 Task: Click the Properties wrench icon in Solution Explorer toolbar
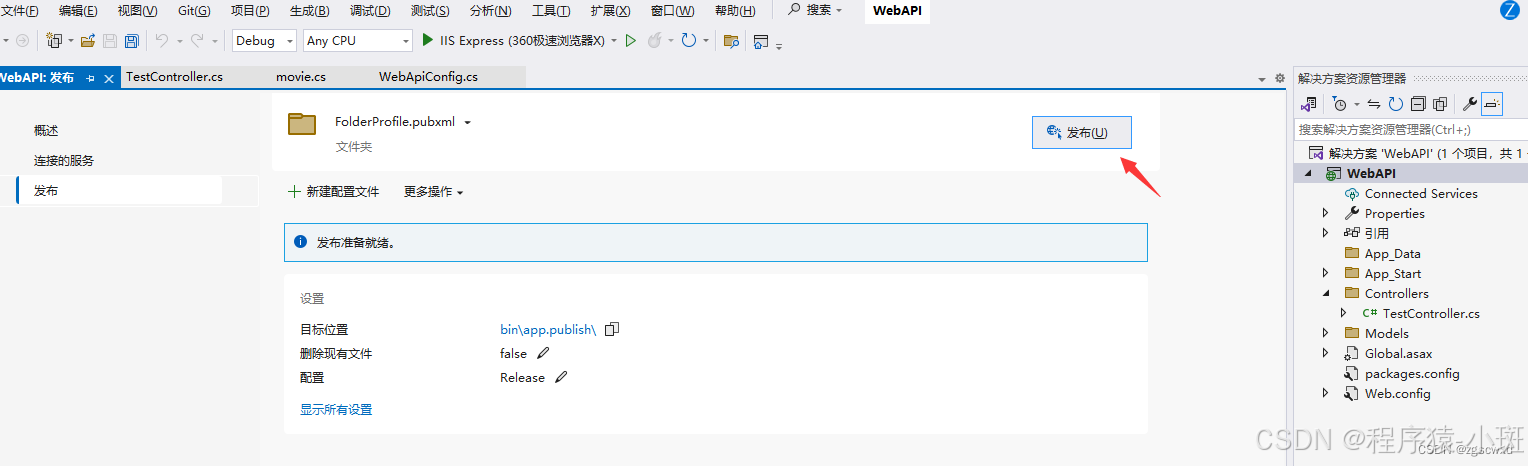tap(1470, 104)
